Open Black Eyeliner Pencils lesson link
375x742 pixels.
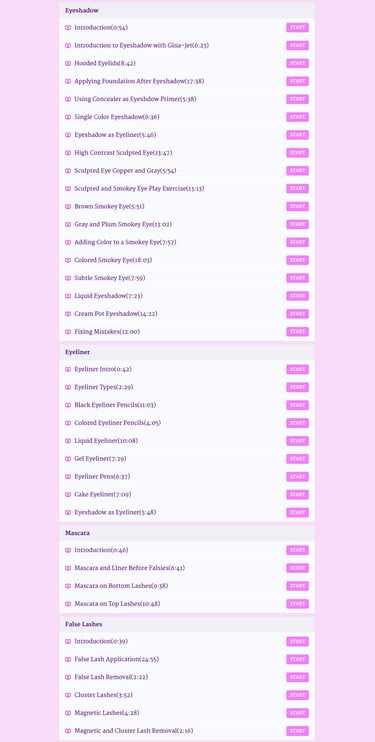pos(115,405)
